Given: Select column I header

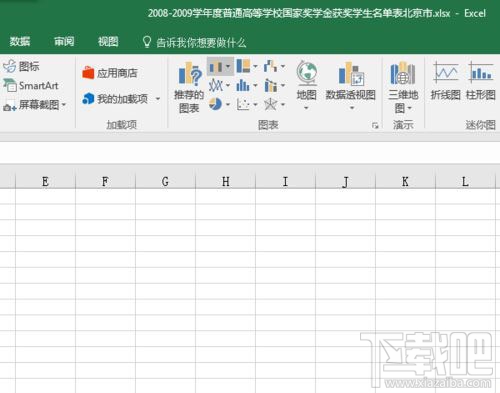Looking at the screenshot, I should [285, 182].
